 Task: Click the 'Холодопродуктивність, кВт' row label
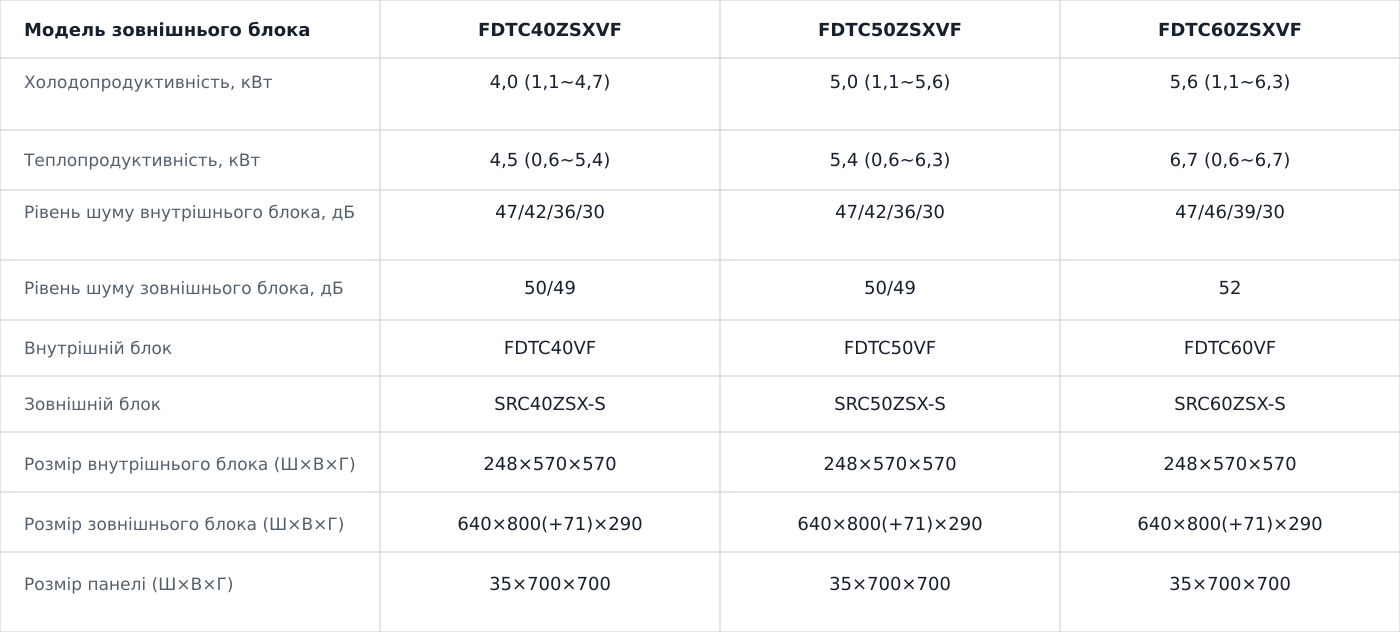148,82
